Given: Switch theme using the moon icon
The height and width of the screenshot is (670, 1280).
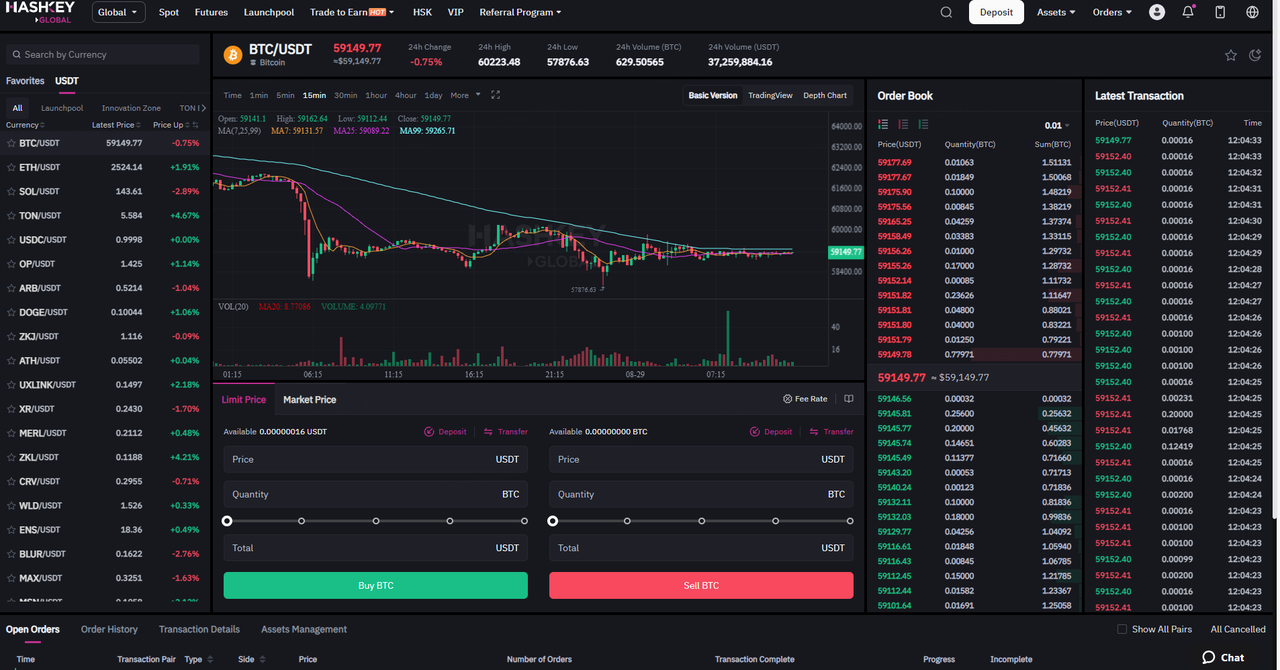Looking at the screenshot, I should [1256, 55].
